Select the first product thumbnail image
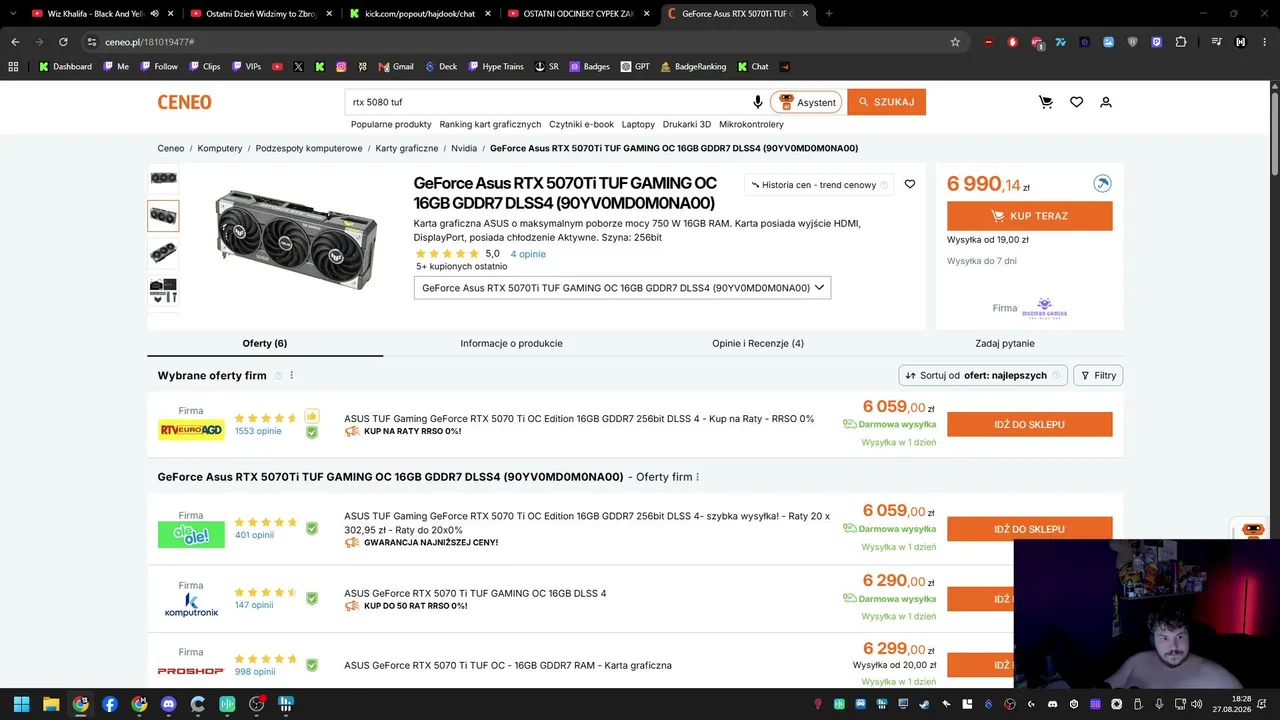 click(163, 178)
